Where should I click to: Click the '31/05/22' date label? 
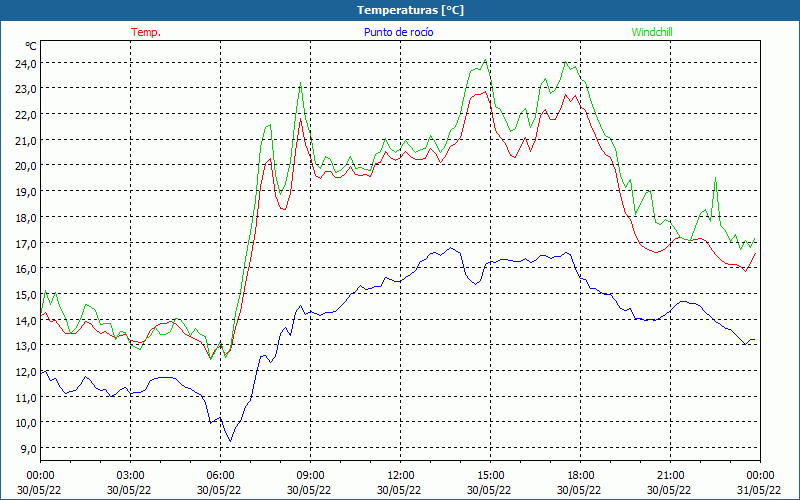pos(759,490)
